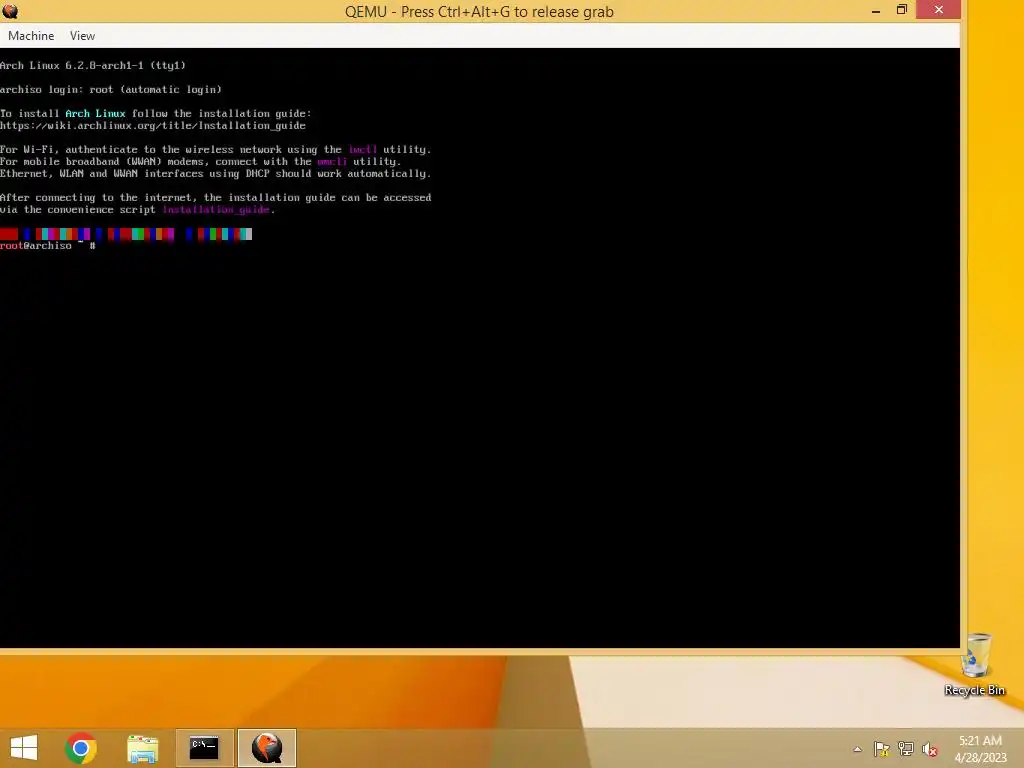Click the QEMU icon in the title bar
The image size is (1024, 768).
coord(10,11)
